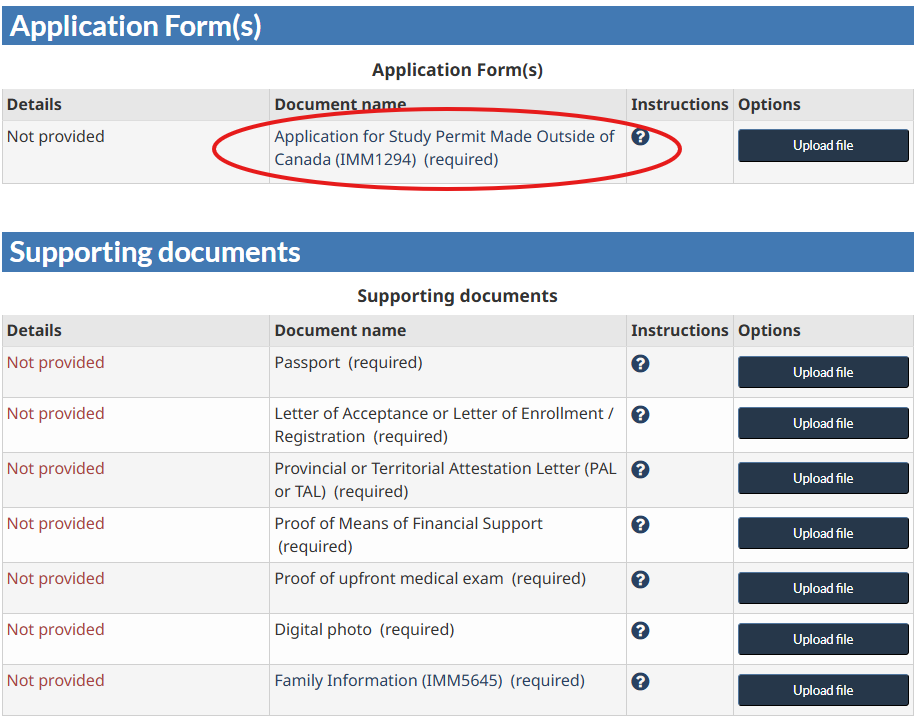Open help icon for Digital photo
This screenshot has width=918, height=720.
click(x=640, y=630)
